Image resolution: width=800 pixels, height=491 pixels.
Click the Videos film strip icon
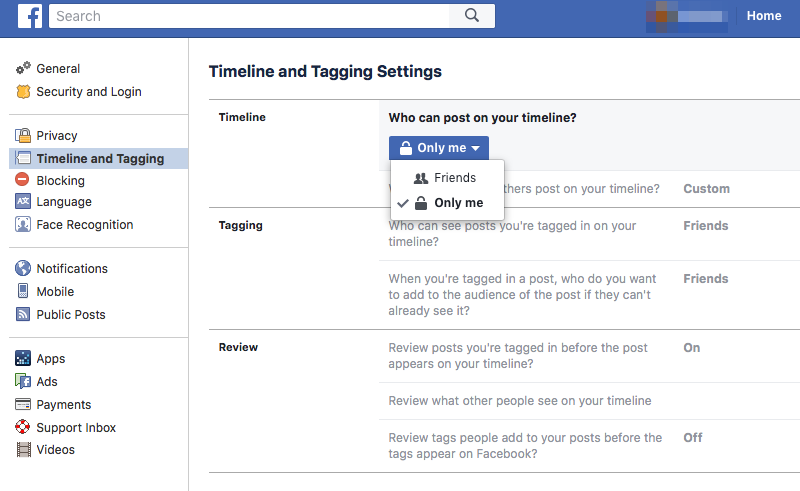[x=23, y=449]
